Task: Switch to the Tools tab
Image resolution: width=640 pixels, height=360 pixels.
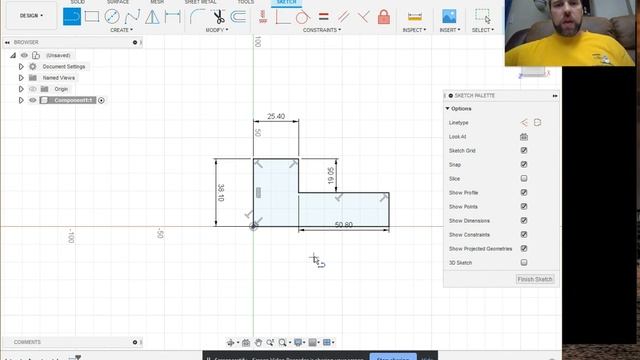Action: 246,2
